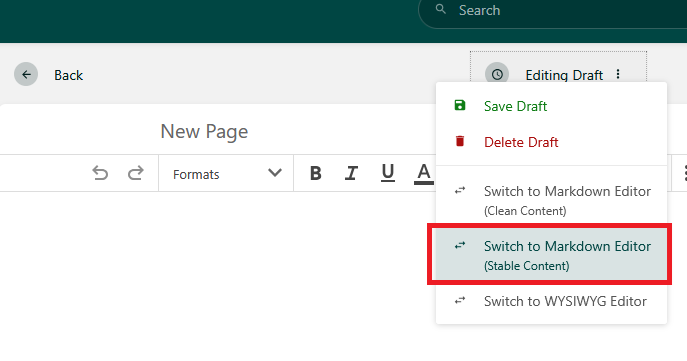
Task: Select Switch to WYSIWYG Editor
Action: [551, 301]
